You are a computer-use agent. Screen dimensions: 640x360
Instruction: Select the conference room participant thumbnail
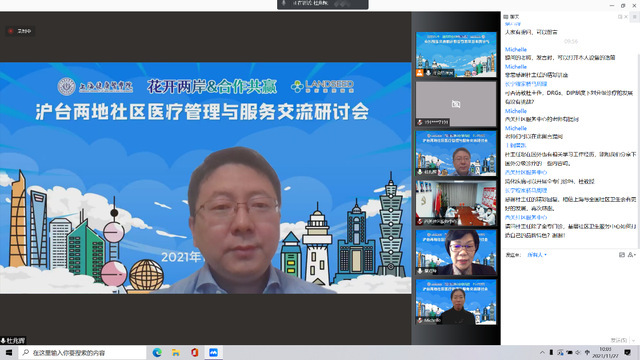456,203
